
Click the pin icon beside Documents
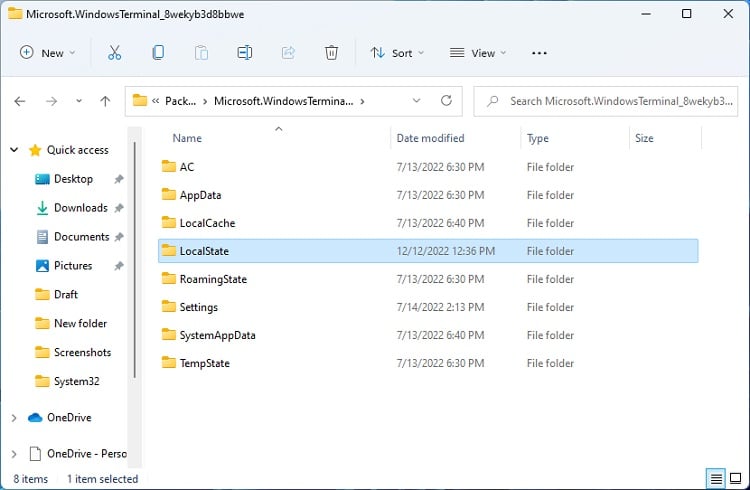[119, 237]
